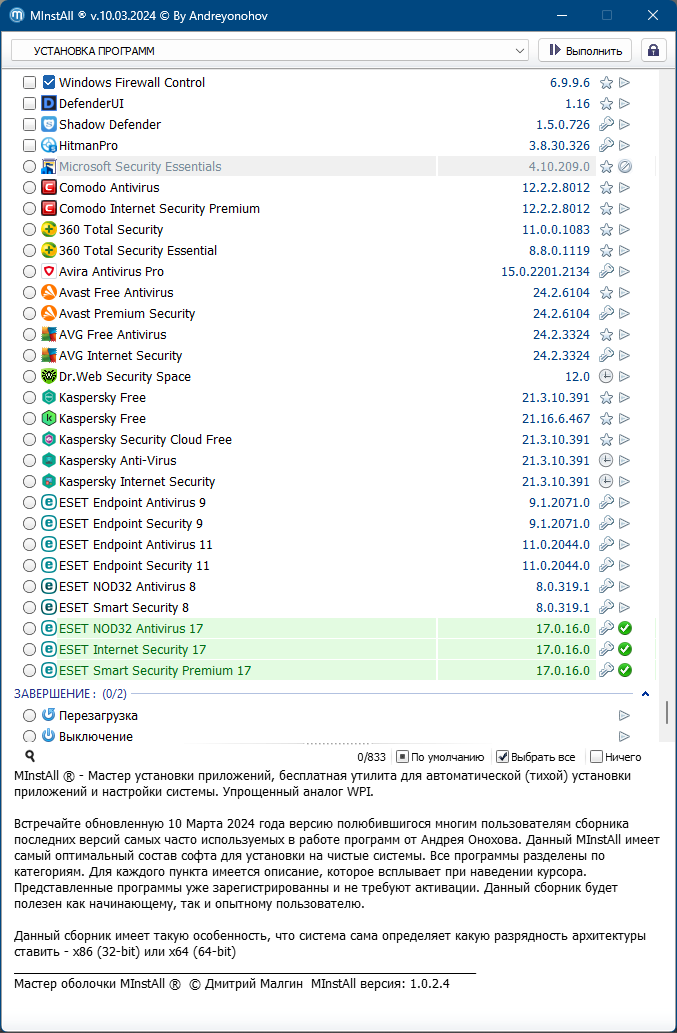Select the 360 Total Security radio button
677x1033 pixels.
click(30, 230)
